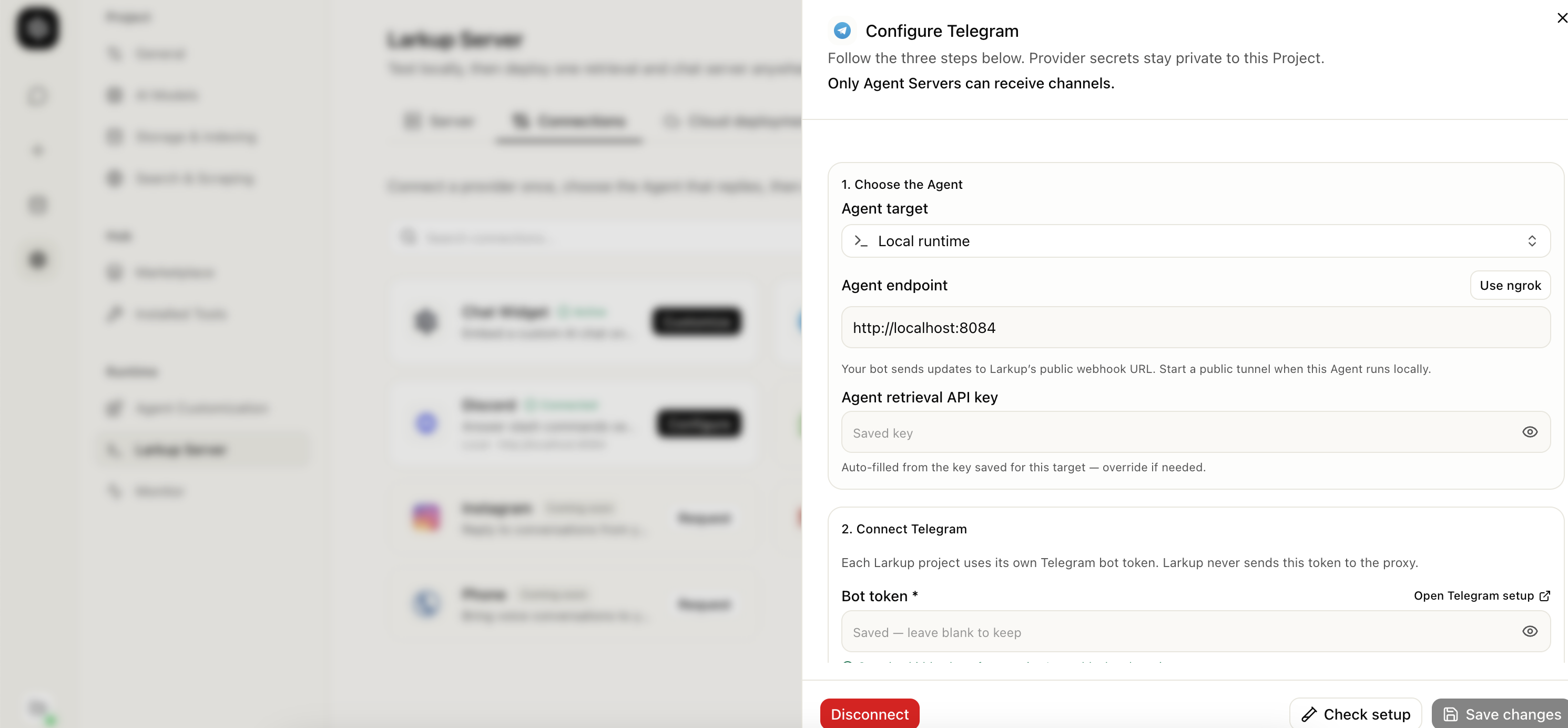Click the Discord connection icon
Viewport: 1568px width, 728px height.
click(426, 423)
